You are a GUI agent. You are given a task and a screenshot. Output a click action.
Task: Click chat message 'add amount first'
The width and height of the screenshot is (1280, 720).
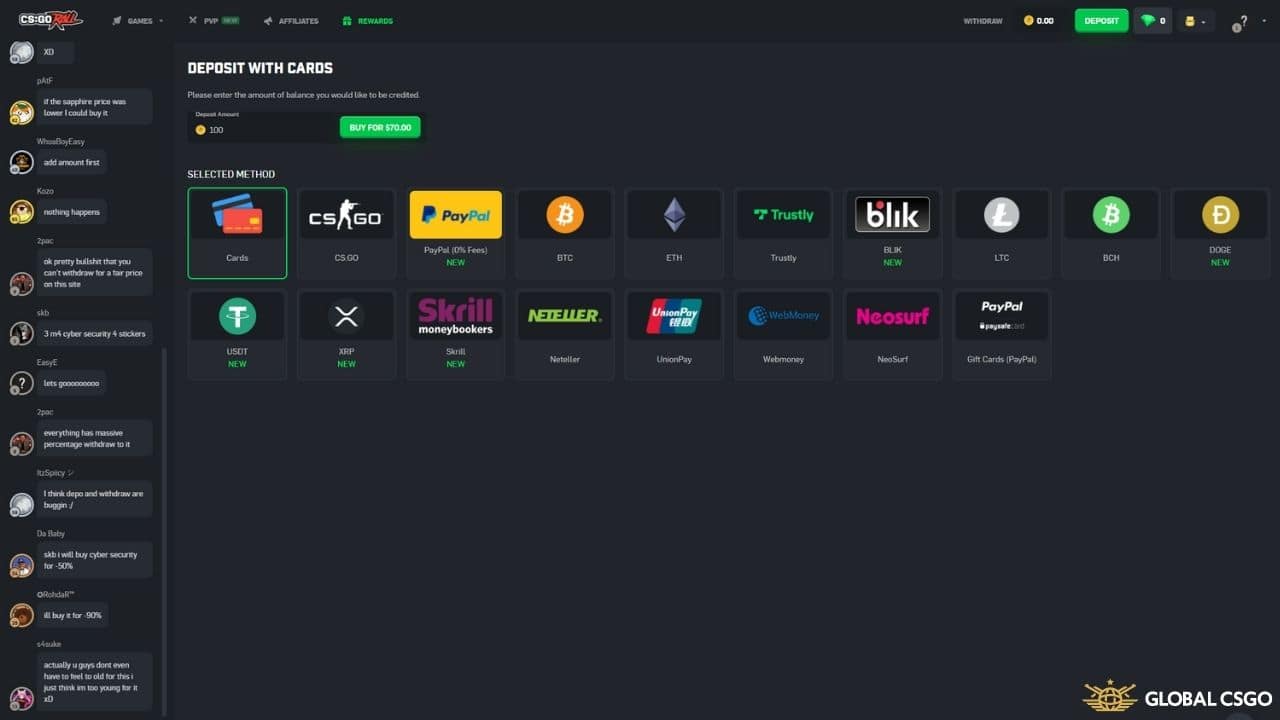pyautogui.click(x=72, y=162)
